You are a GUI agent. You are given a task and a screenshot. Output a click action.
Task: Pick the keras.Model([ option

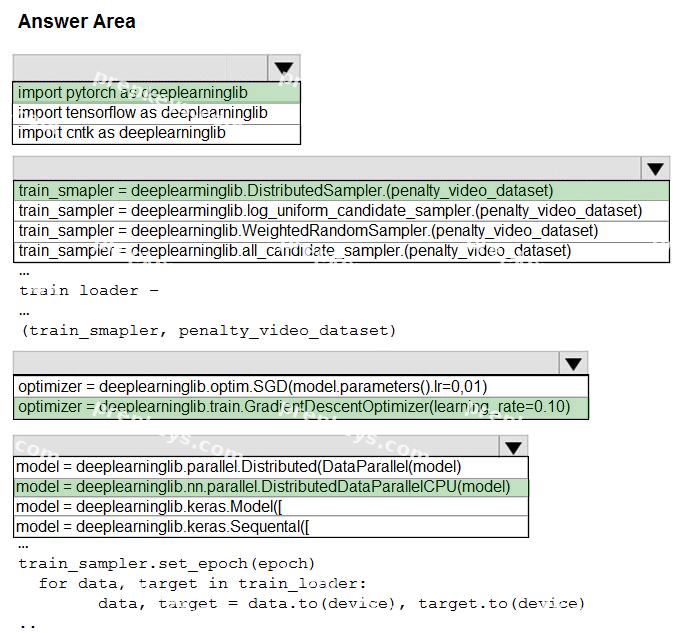click(x=271, y=507)
